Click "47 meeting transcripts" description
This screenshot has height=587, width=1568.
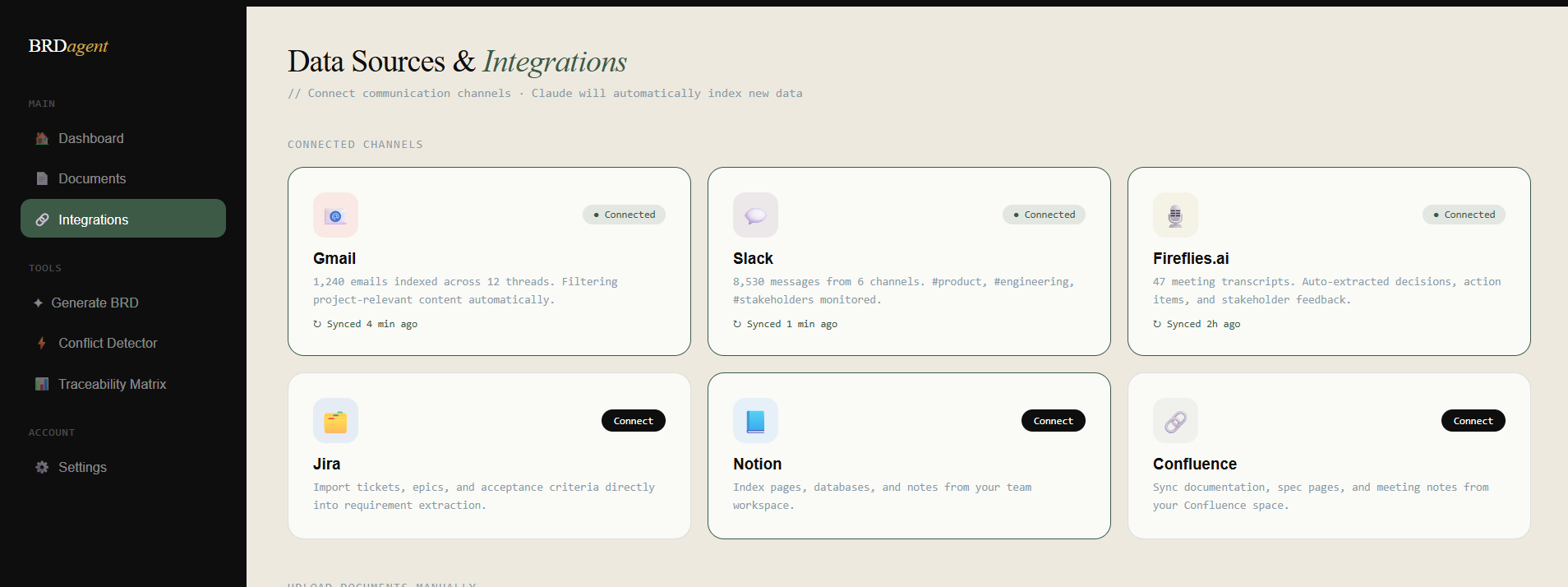tap(1326, 290)
